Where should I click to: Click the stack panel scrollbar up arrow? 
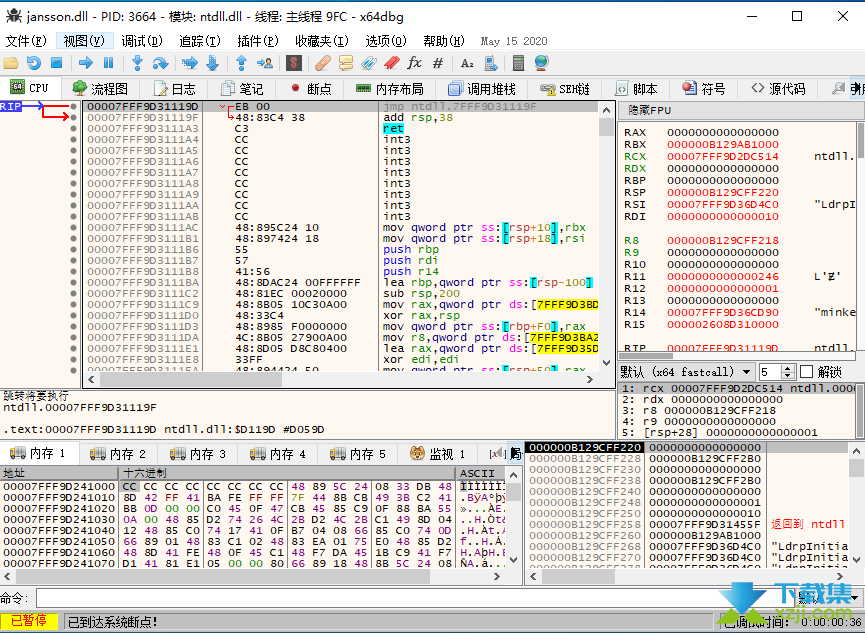pos(856,451)
